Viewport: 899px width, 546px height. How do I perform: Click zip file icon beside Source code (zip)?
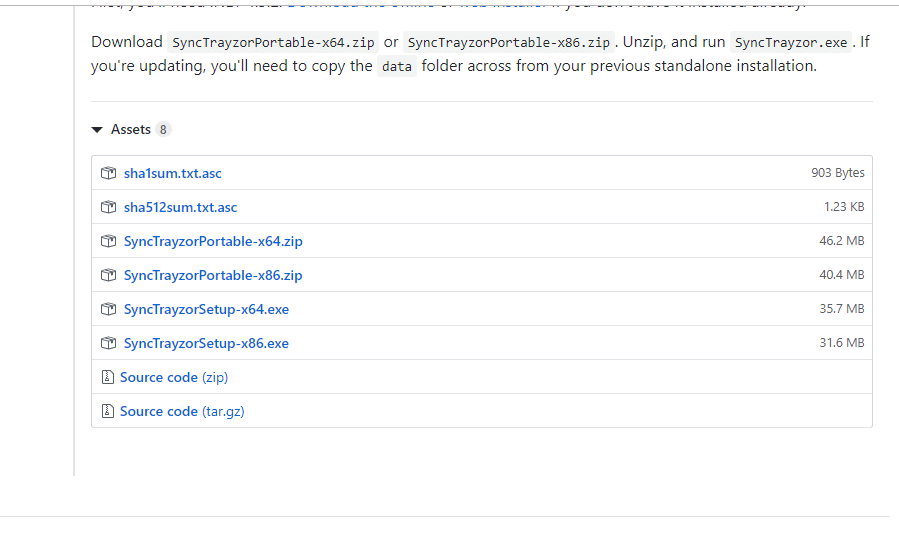[x=108, y=377]
